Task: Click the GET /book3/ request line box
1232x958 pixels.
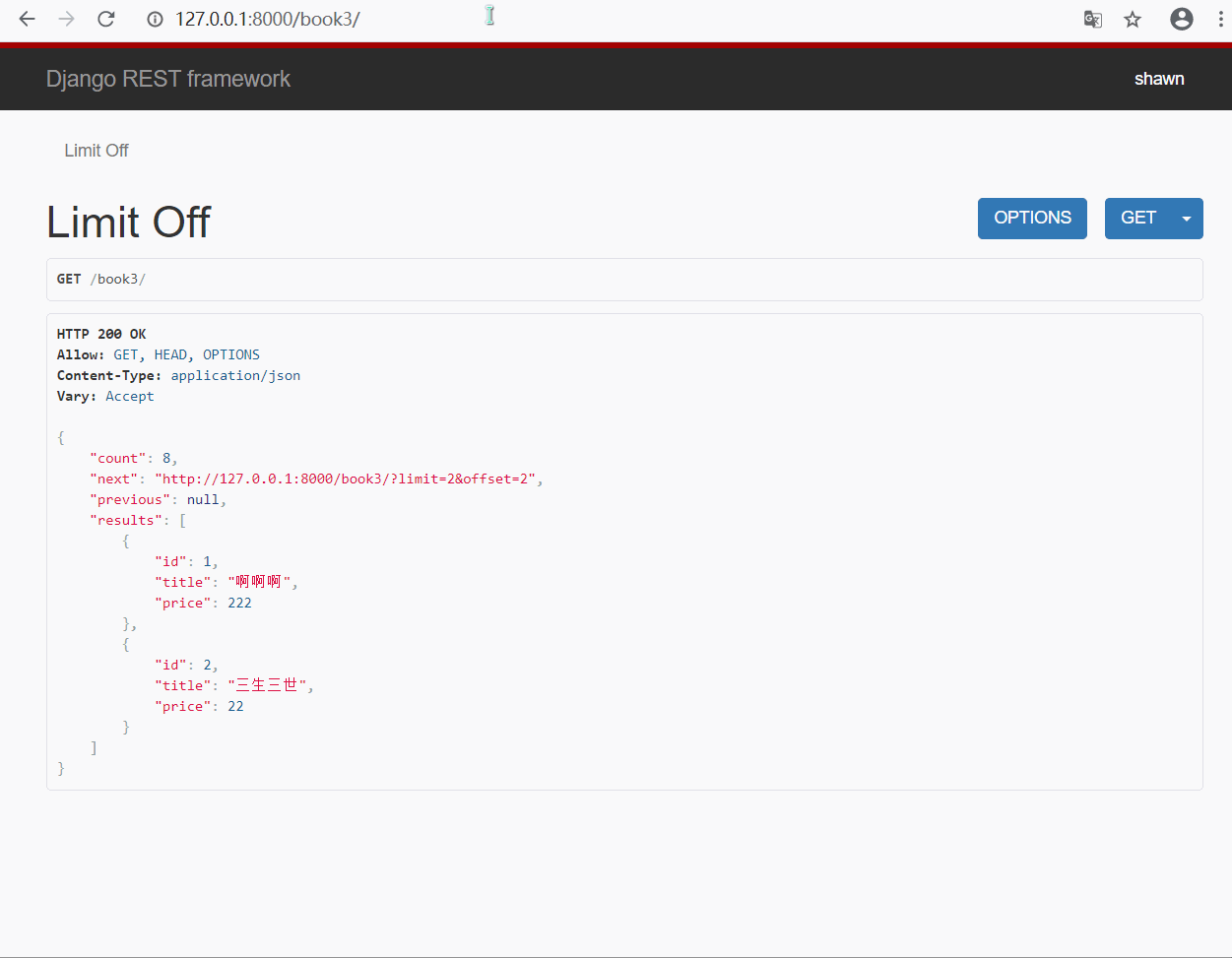Action: [x=623, y=280]
